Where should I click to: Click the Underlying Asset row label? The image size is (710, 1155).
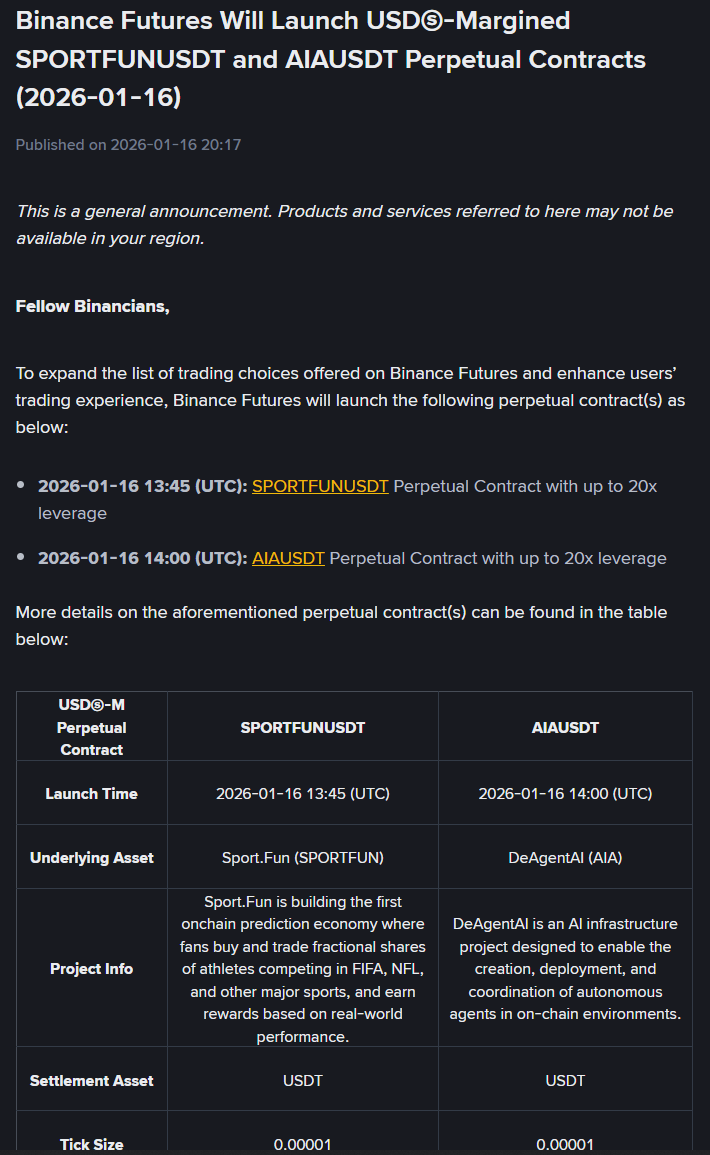point(91,858)
